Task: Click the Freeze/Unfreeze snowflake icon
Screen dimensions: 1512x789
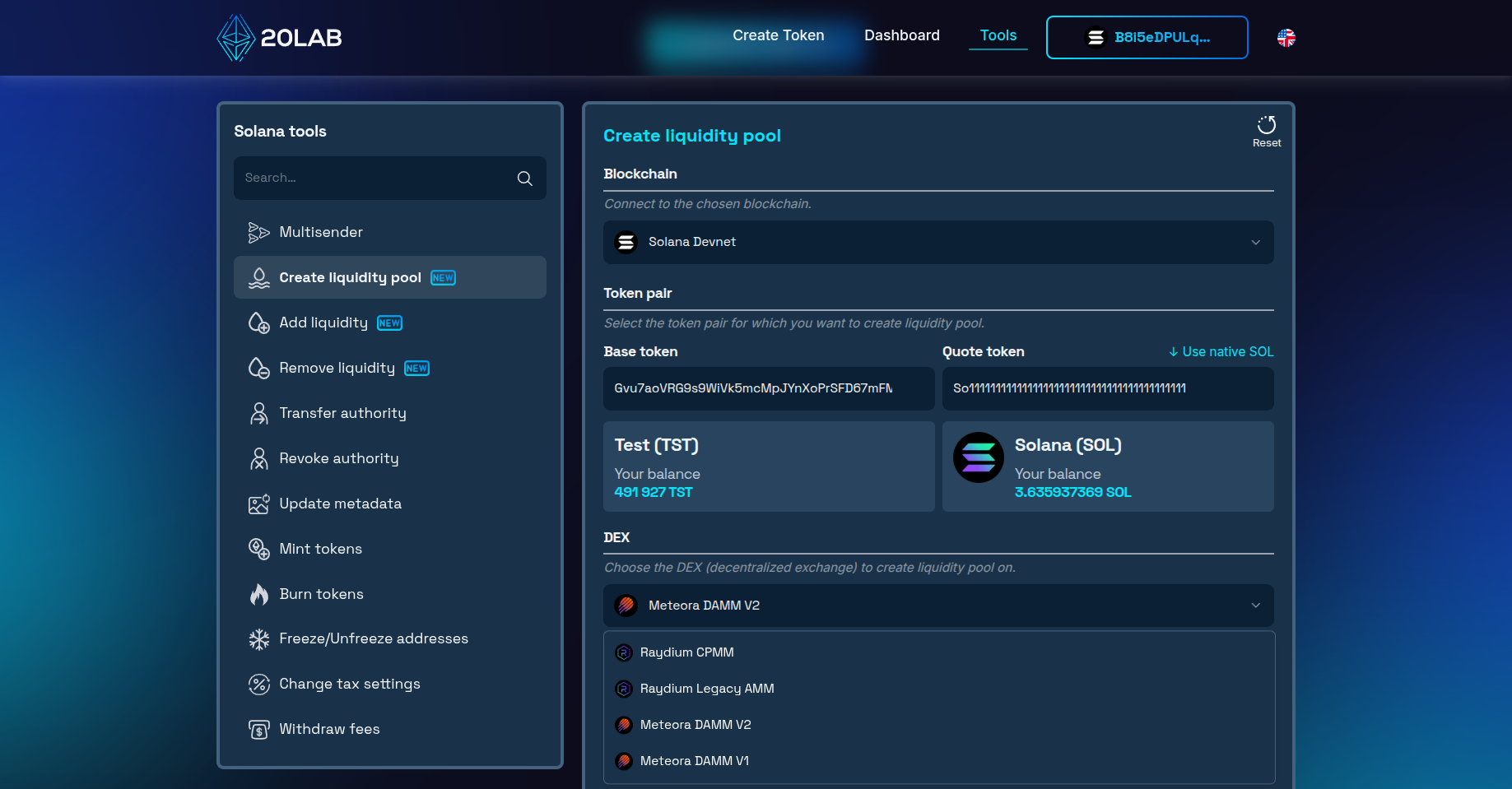Action: [259, 639]
